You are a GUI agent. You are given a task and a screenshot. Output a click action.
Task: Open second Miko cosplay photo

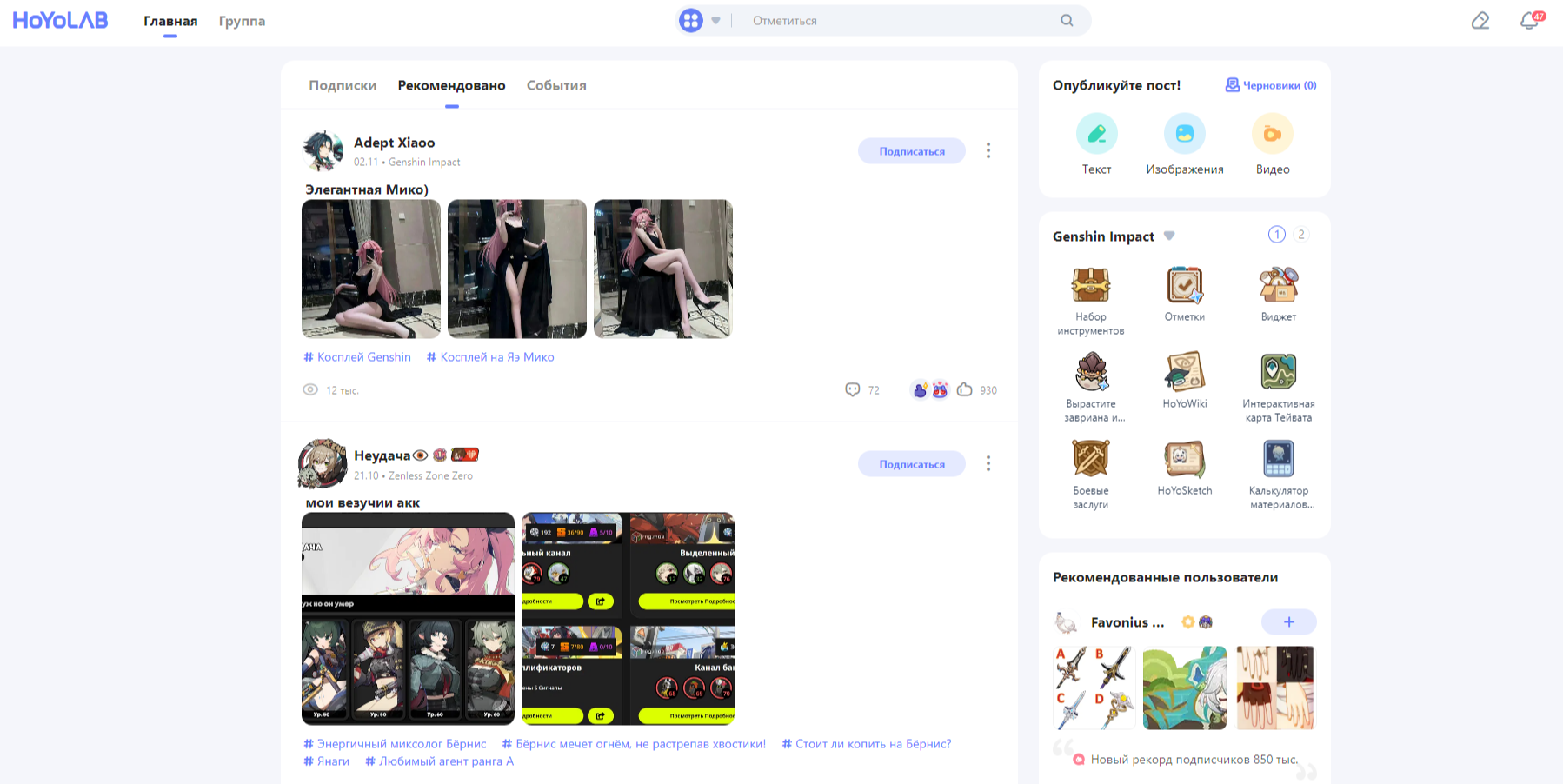(x=517, y=269)
